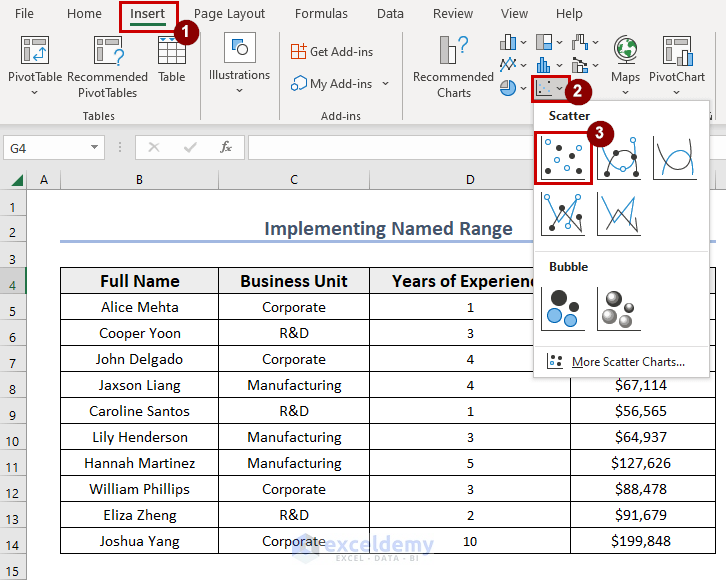This screenshot has width=726, height=580.
Task: Open the Formulas ribbon tab
Action: pos(322,14)
